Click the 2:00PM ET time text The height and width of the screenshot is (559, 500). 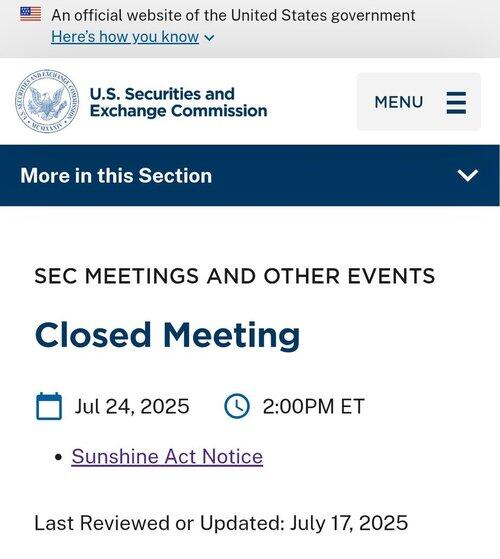[x=314, y=406]
